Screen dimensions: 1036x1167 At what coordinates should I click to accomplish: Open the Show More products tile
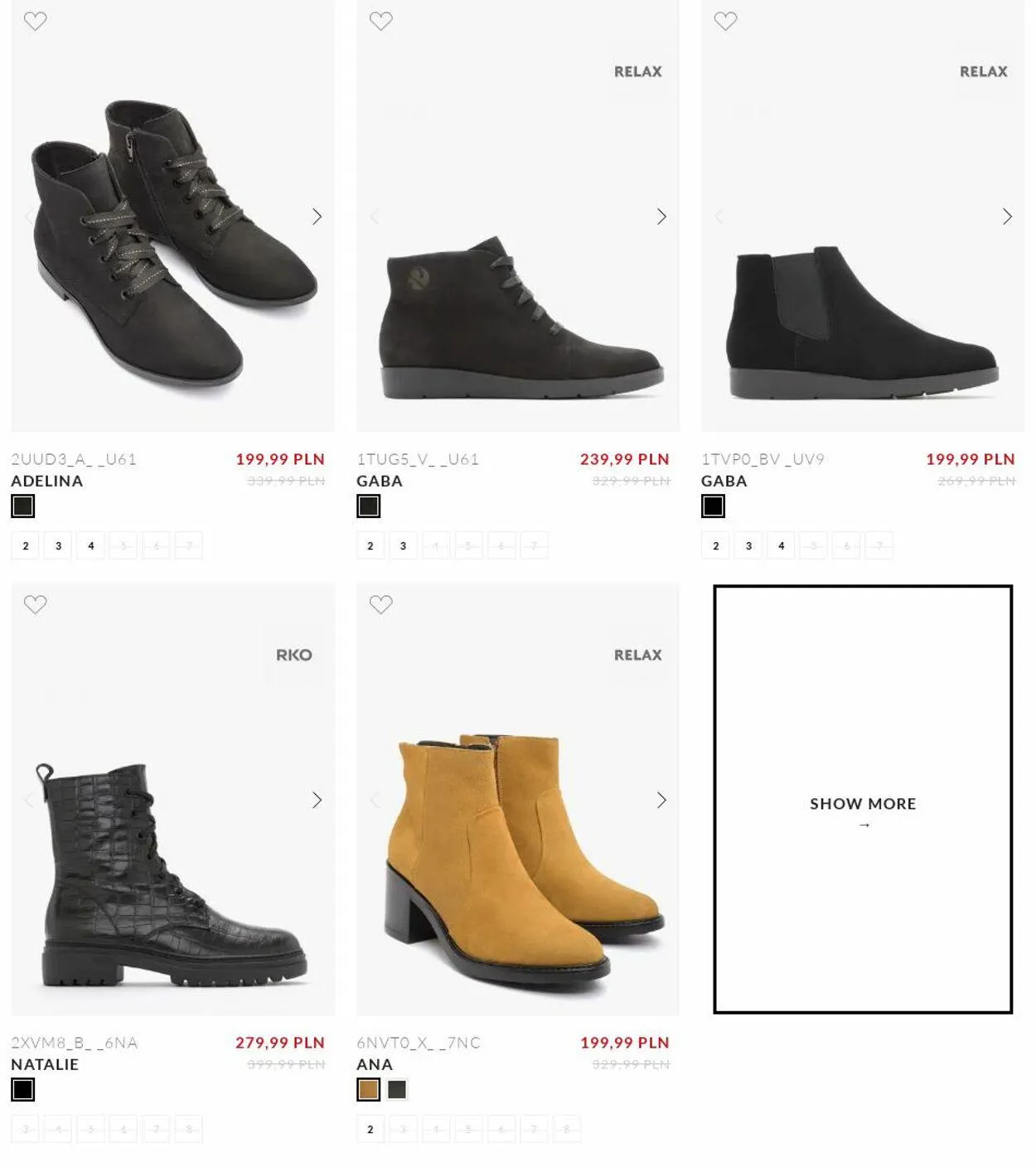863,799
